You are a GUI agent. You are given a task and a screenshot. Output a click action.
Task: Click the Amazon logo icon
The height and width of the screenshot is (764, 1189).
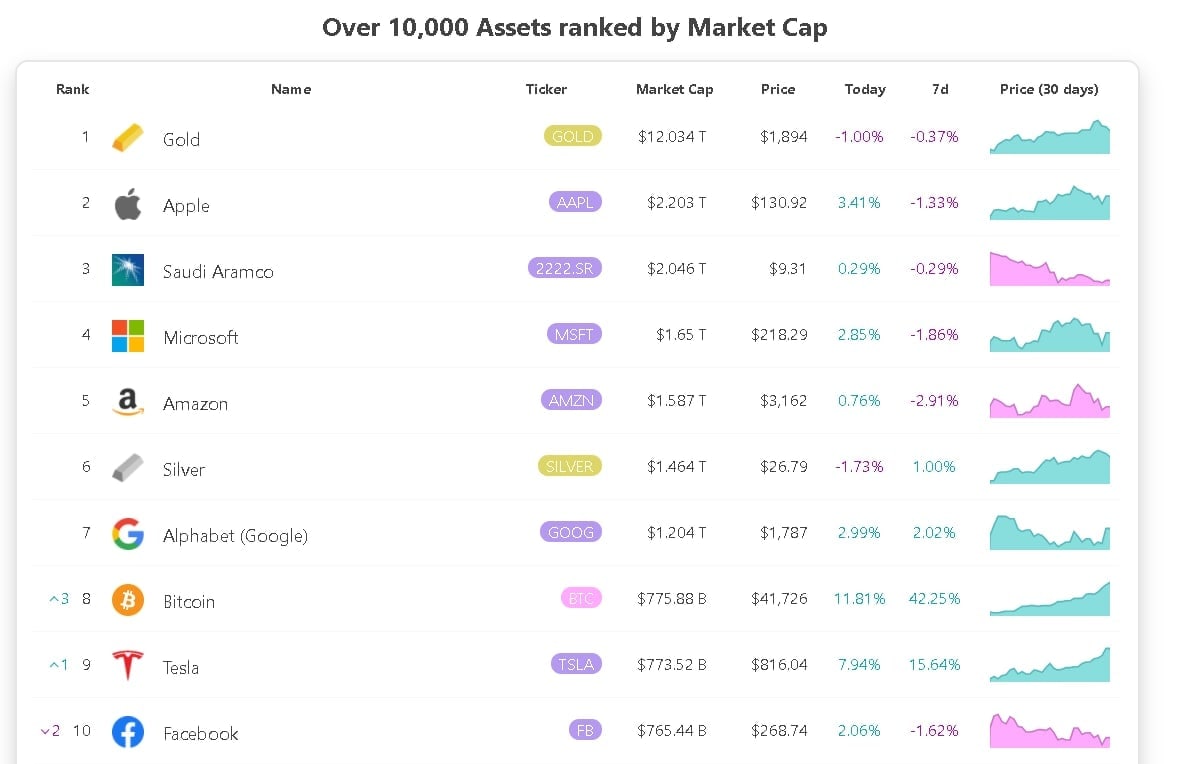(127, 403)
